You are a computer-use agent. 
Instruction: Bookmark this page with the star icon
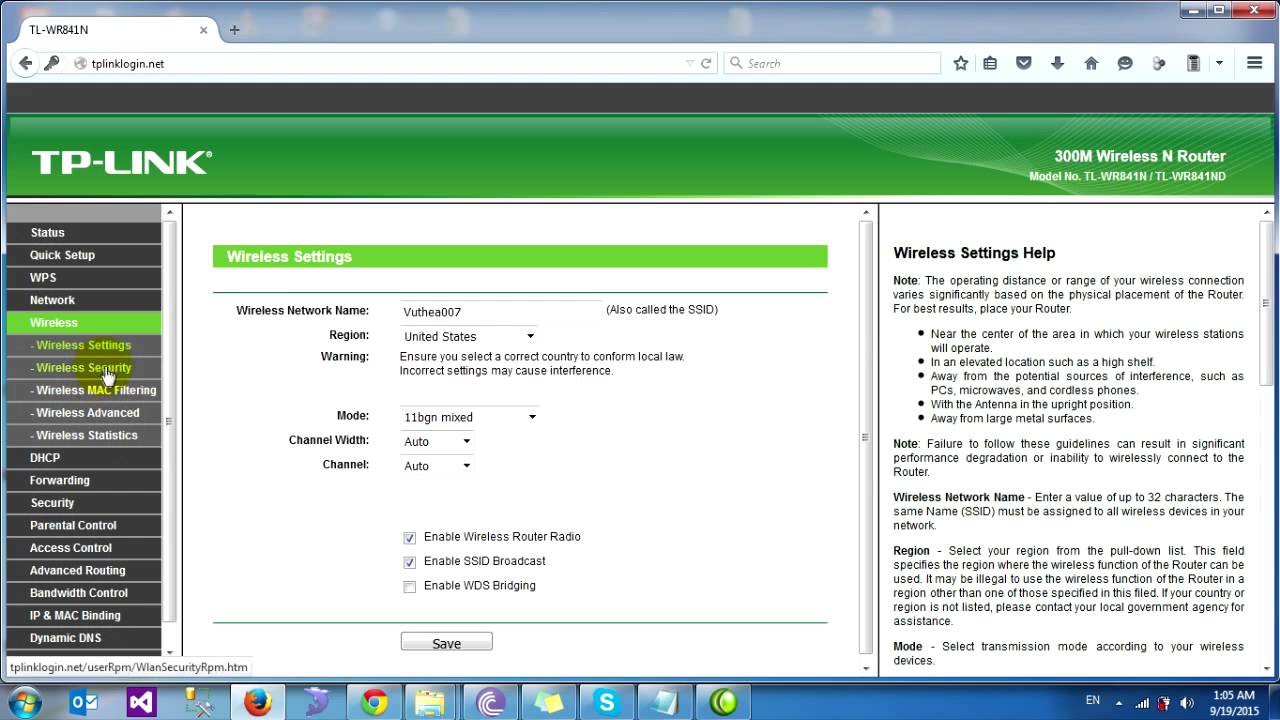point(961,63)
